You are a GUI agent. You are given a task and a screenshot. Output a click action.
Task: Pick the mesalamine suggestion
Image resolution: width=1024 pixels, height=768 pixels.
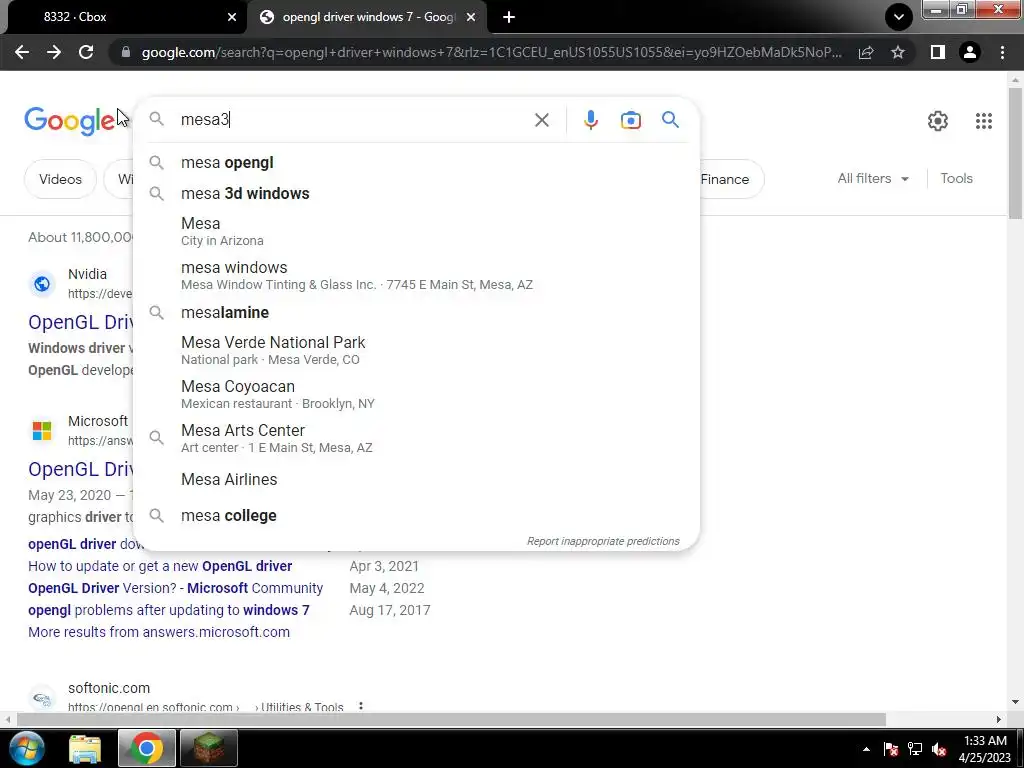pyautogui.click(x=417, y=312)
